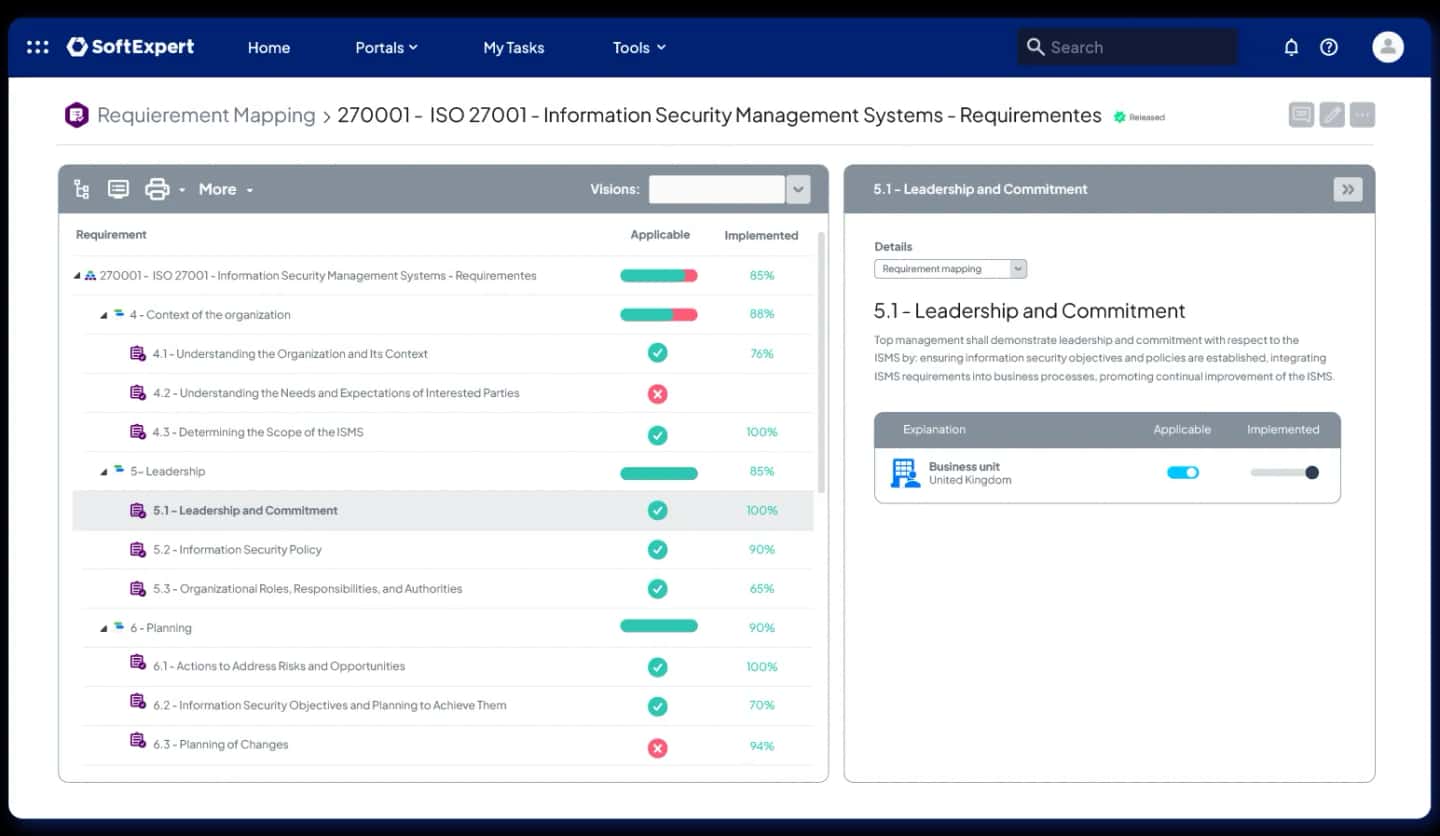Click the red X status for 4.2
This screenshot has height=836, width=1440.
click(x=657, y=394)
